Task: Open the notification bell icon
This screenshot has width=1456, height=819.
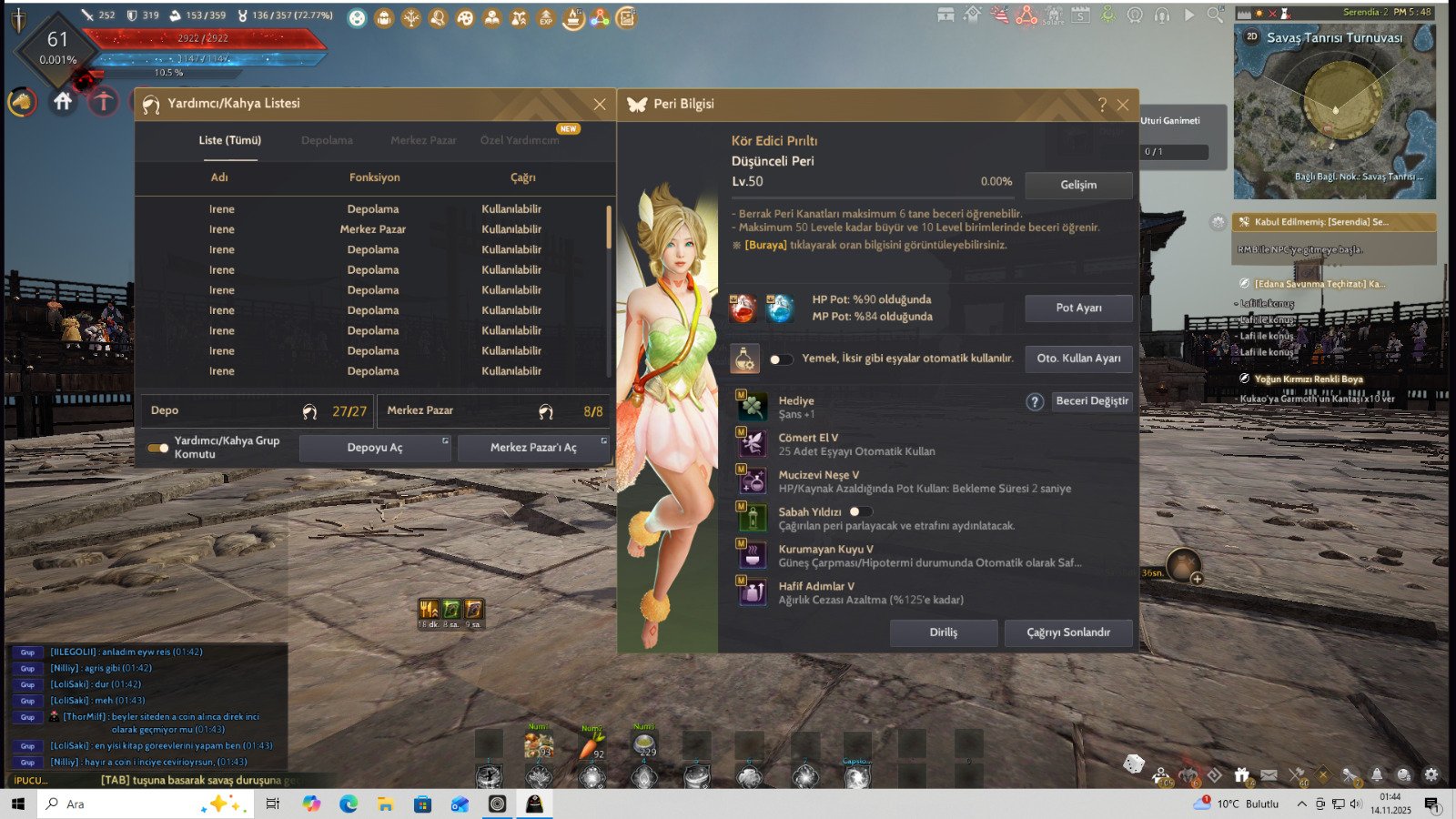Action: click(1377, 774)
